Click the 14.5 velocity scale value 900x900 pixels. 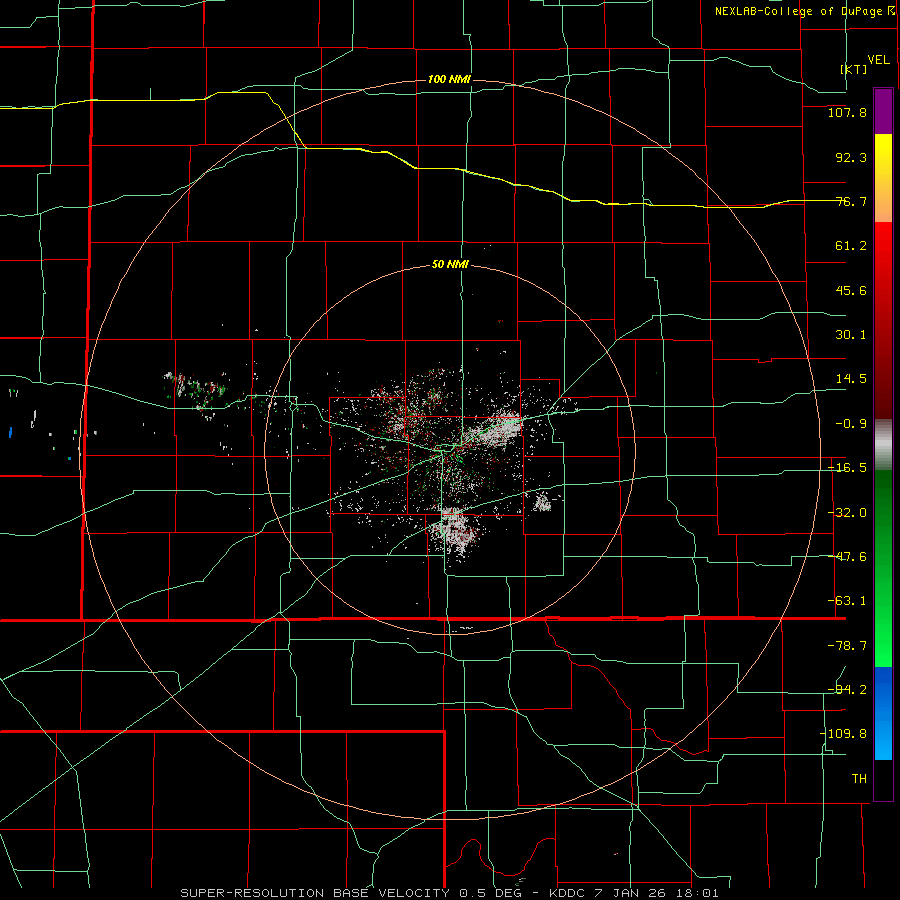(851, 379)
